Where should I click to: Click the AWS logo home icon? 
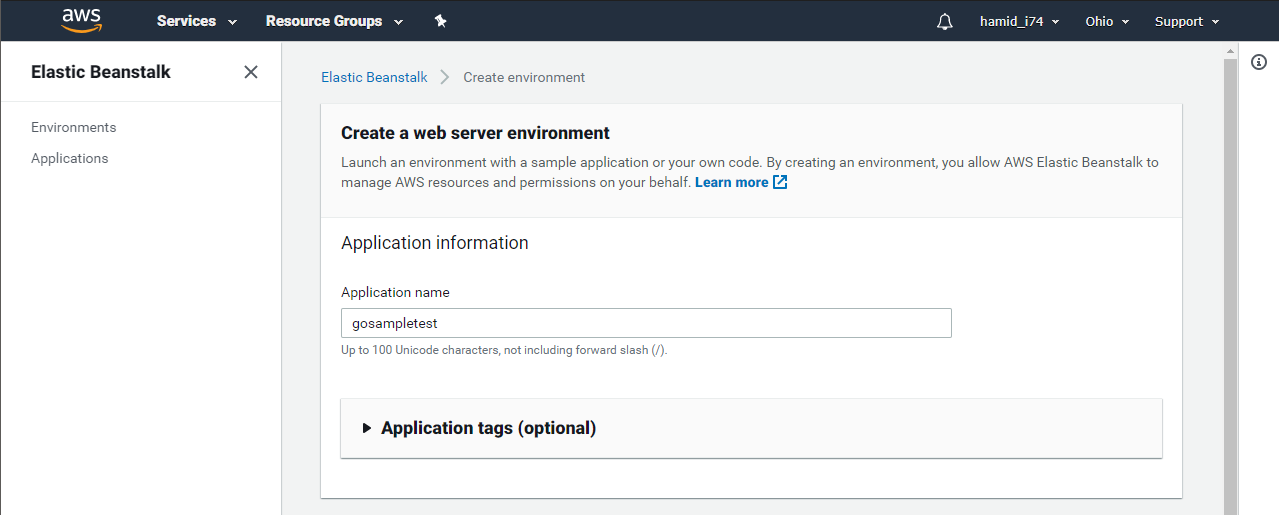(82, 20)
